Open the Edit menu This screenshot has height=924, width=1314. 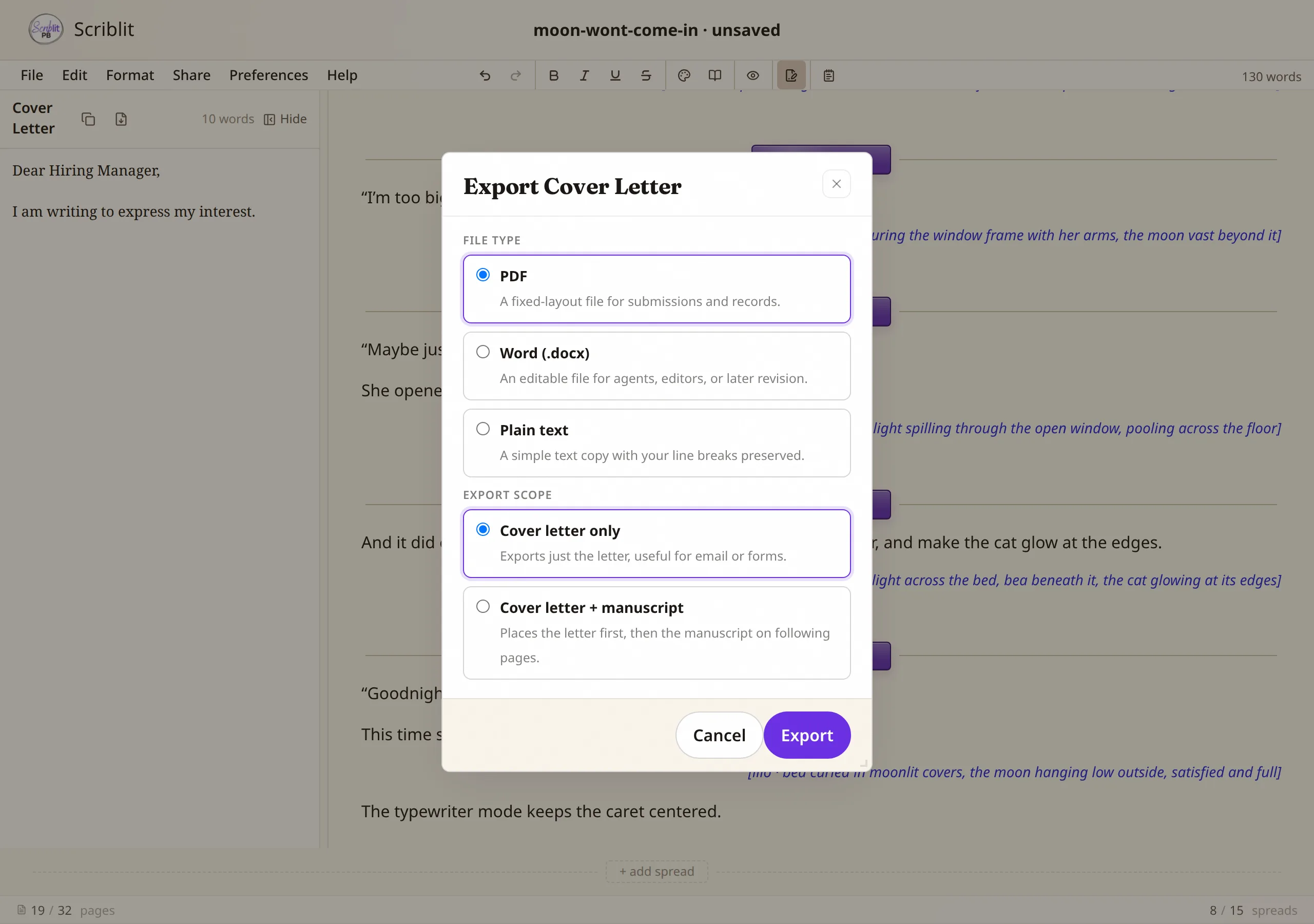point(74,75)
